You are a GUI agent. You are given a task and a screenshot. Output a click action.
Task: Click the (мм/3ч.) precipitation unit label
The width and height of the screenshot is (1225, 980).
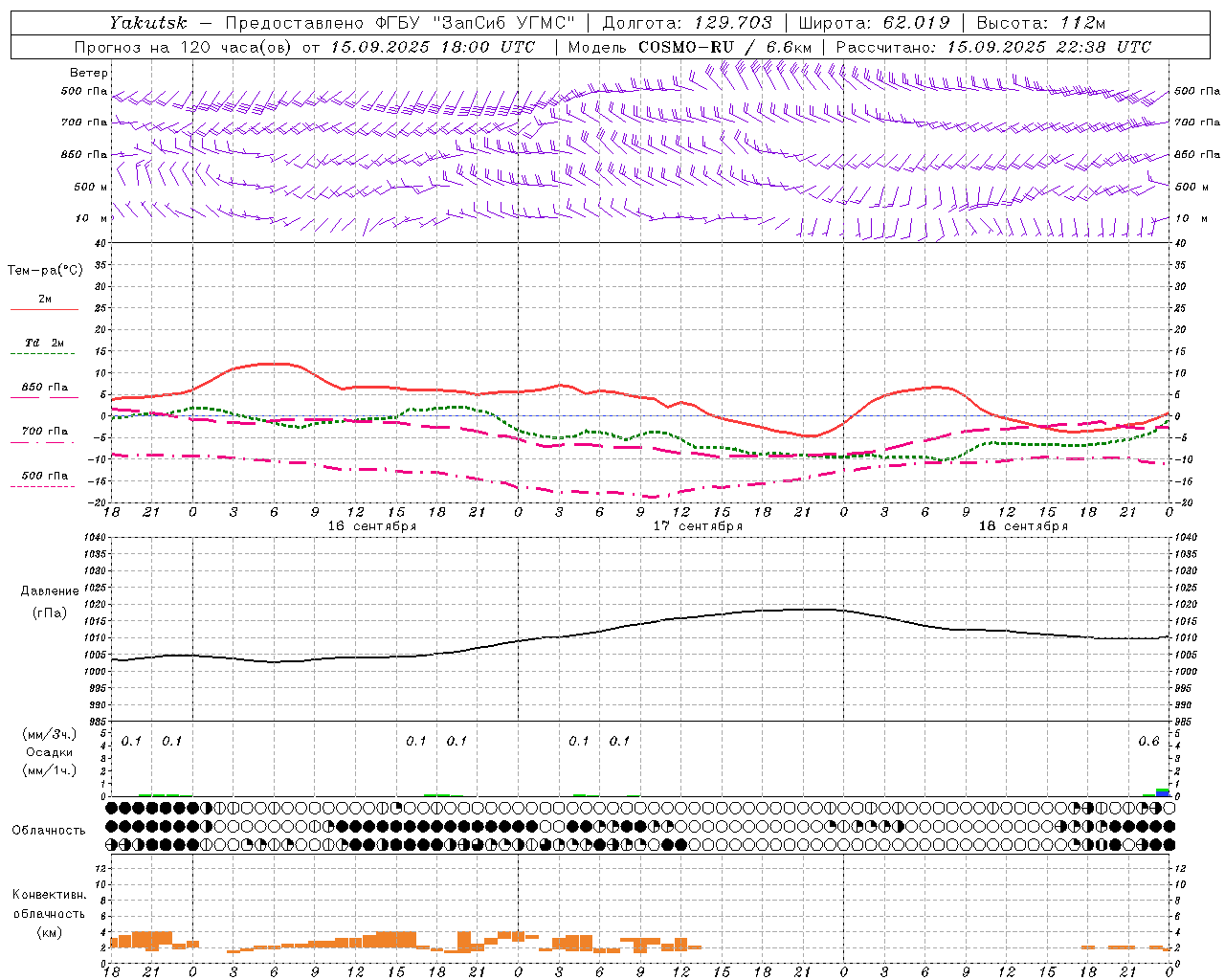50,734
